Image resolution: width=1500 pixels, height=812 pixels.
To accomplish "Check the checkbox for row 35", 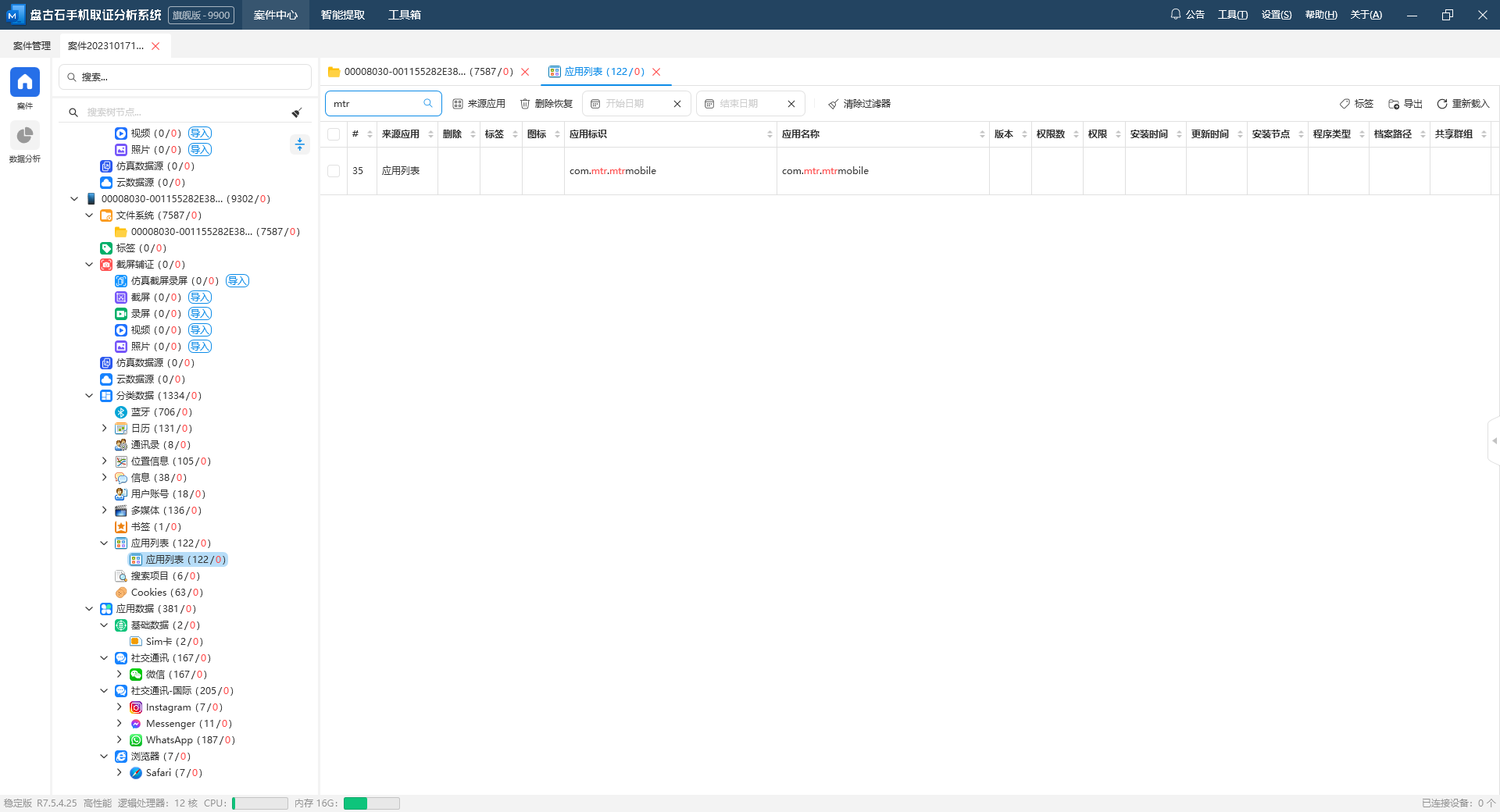I will pyautogui.click(x=334, y=171).
